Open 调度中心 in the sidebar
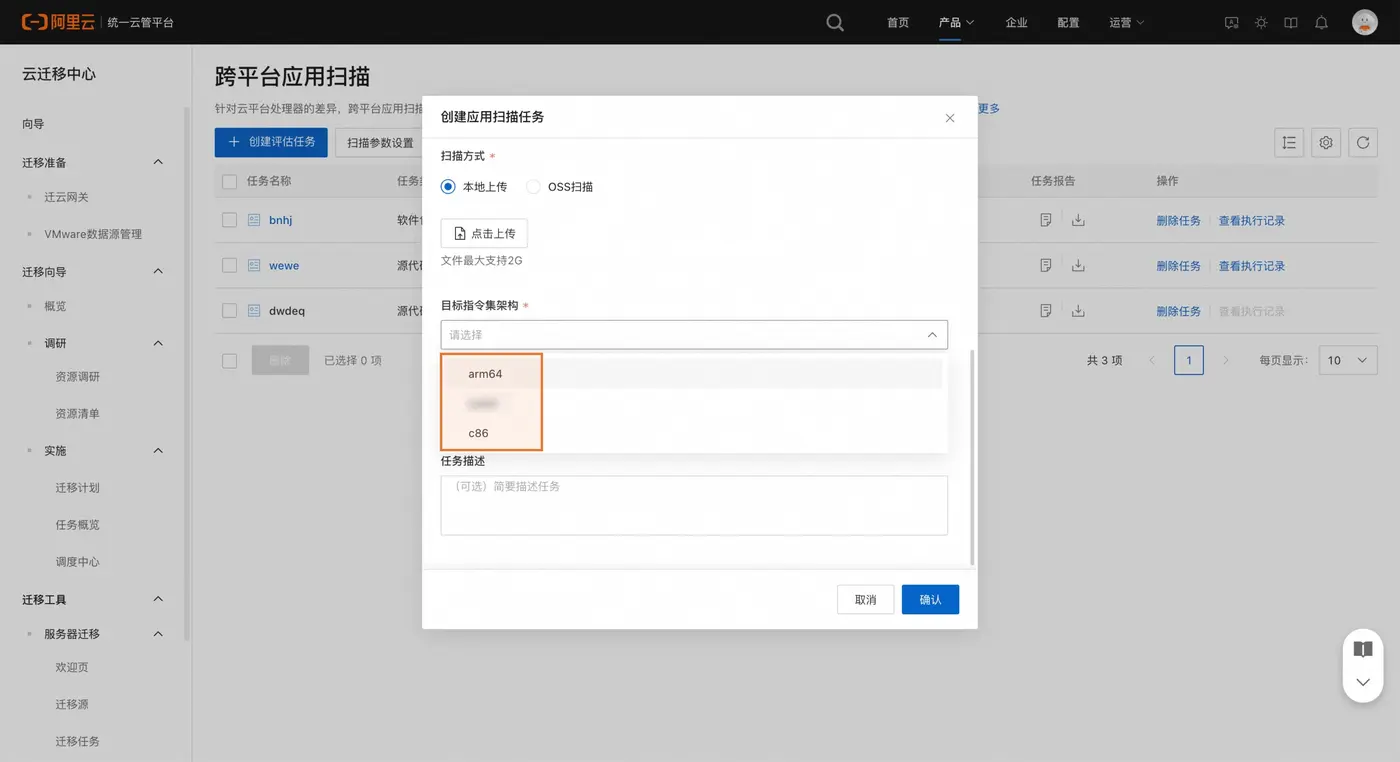This screenshot has height=762, width=1400. pyautogui.click(x=78, y=562)
